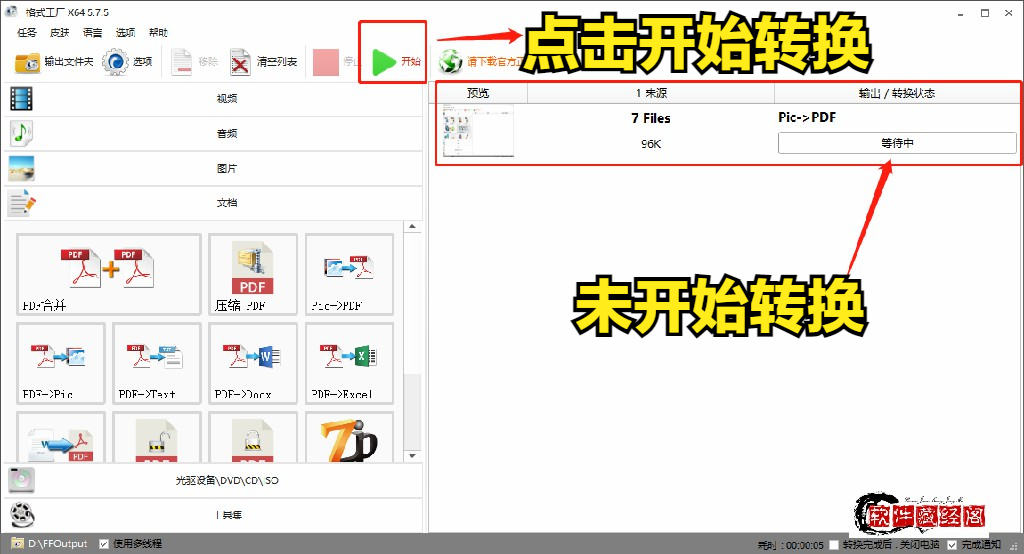Viewport: 1024px width, 554px height.
Task: Select the PDF合并 merge tool
Action: click(108, 274)
